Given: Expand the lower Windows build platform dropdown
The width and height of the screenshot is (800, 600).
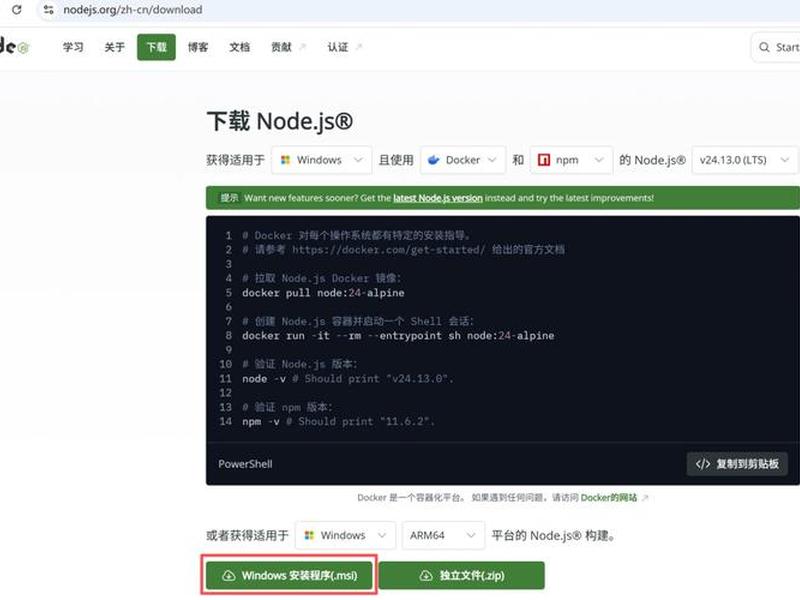Looking at the screenshot, I should [345, 535].
